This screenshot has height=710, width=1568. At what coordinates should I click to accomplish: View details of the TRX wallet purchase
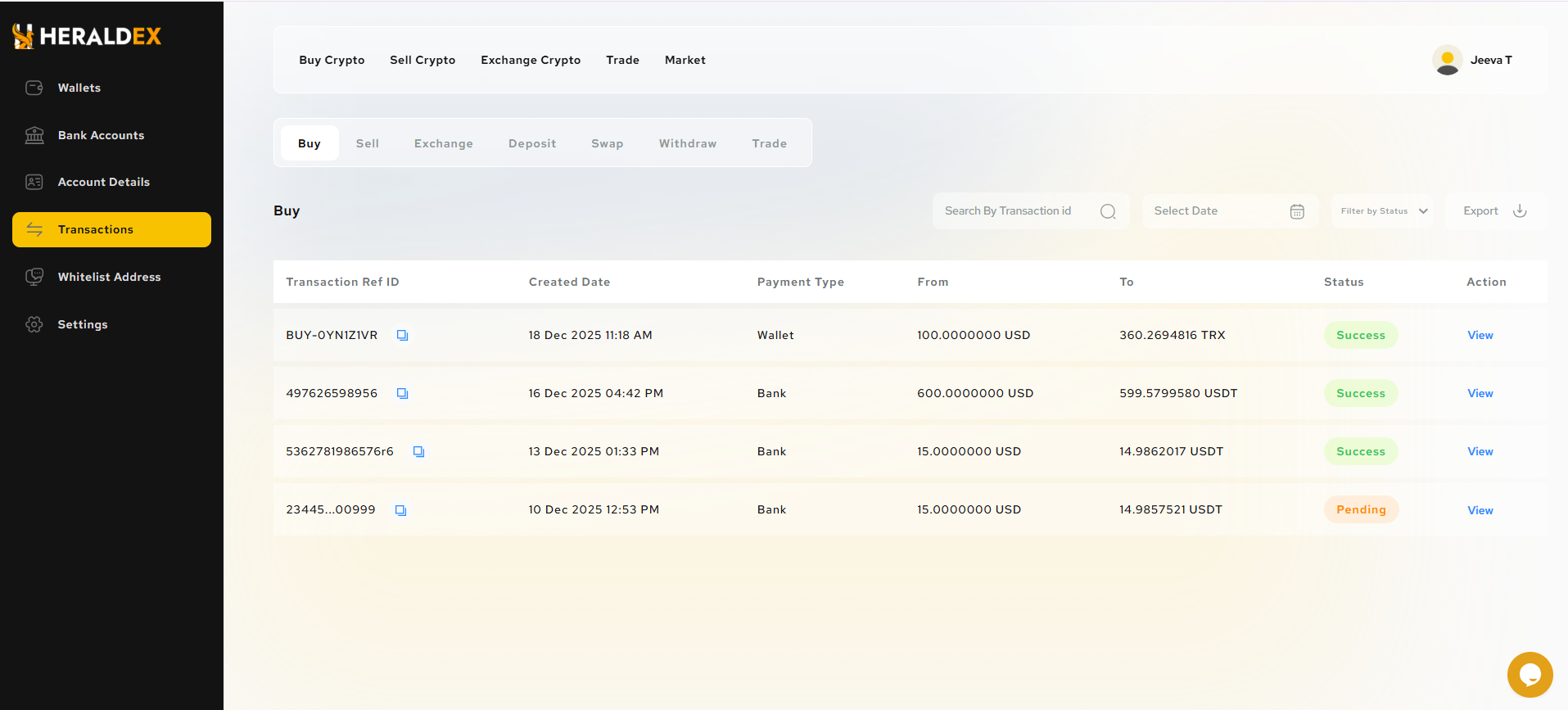coord(1480,335)
